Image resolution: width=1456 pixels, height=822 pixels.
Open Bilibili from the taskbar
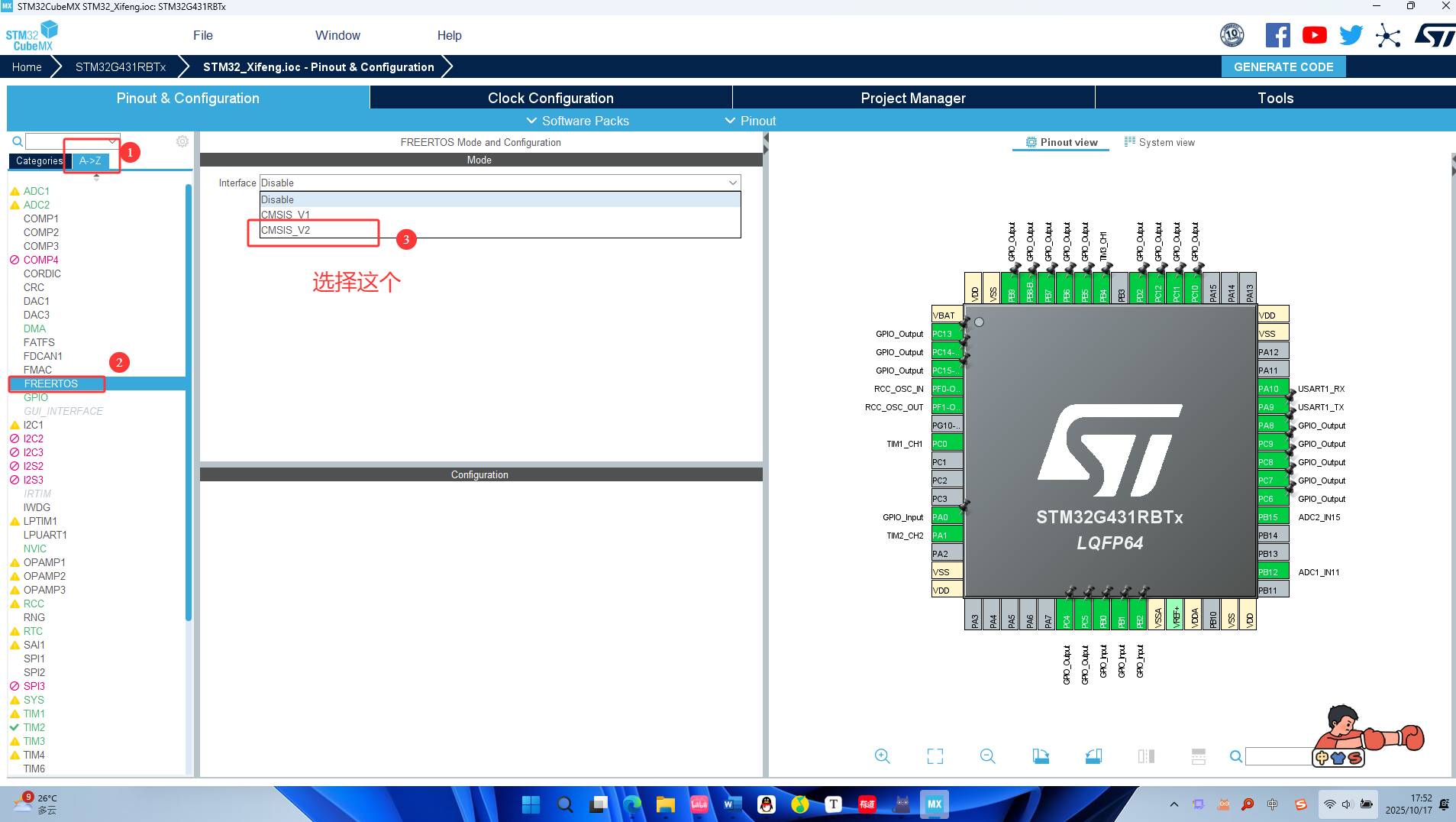pyautogui.click(x=699, y=804)
